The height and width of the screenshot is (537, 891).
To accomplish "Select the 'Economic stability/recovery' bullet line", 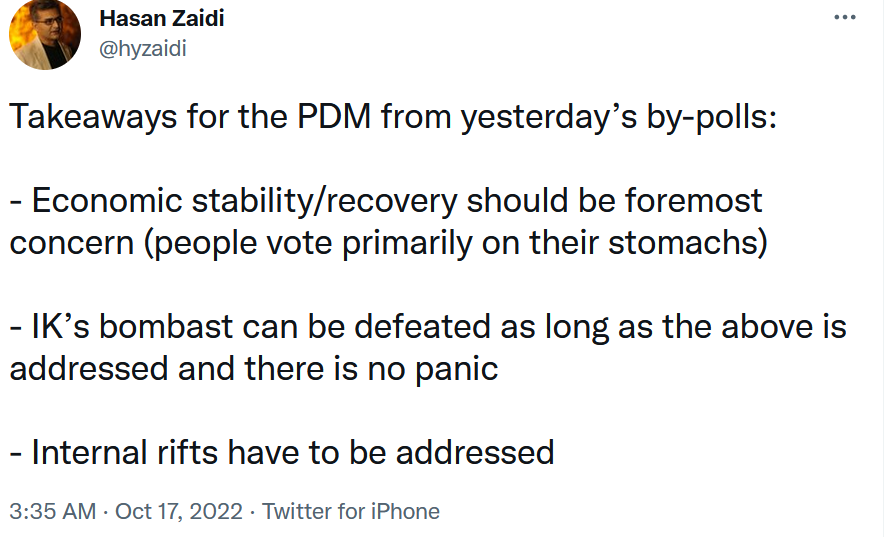I will 386,201.
